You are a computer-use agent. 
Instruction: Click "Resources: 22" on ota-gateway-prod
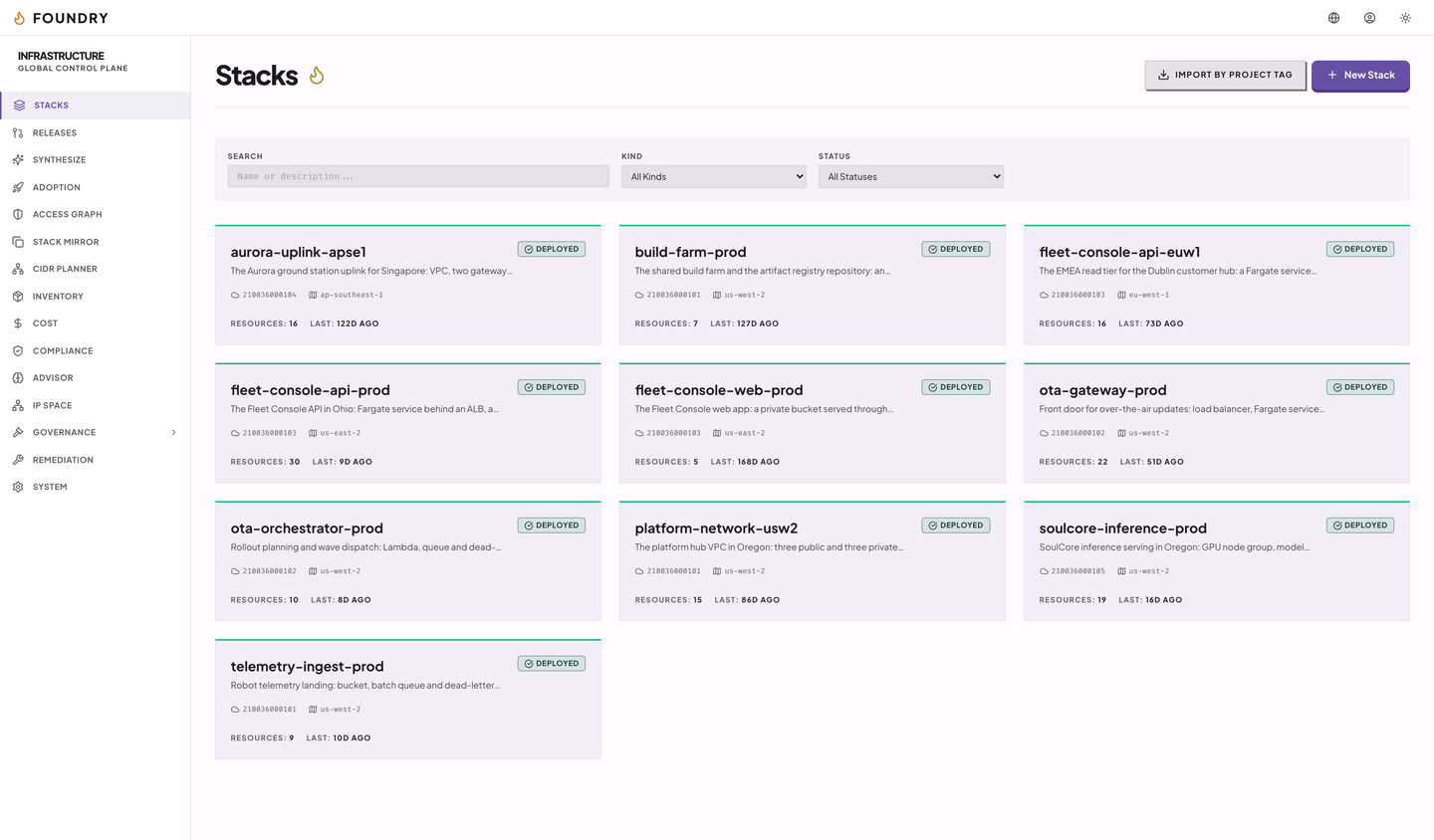(x=1074, y=462)
